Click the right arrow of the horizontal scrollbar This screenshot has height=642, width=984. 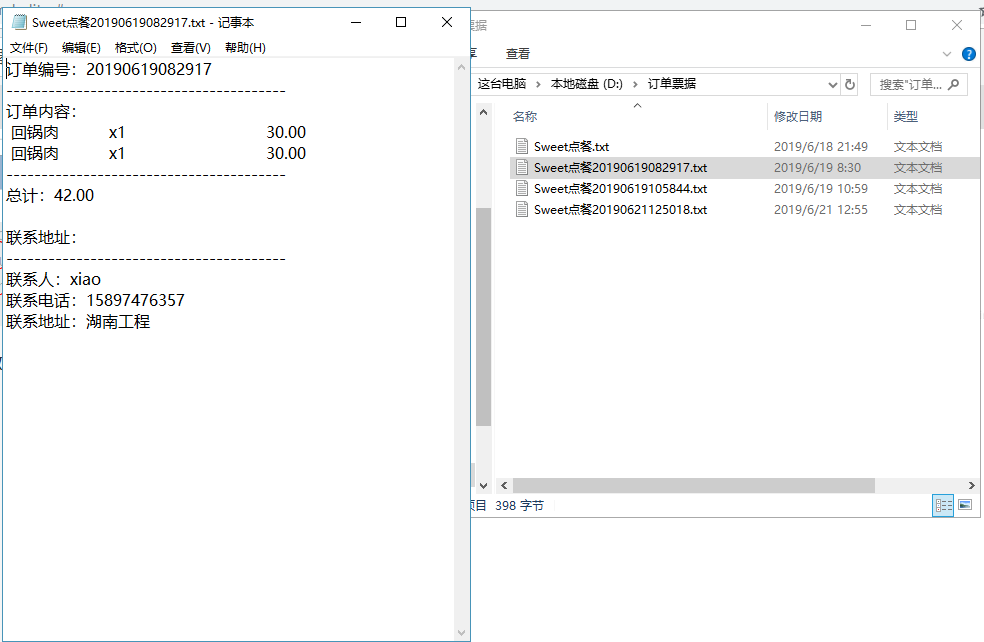[x=969, y=485]
